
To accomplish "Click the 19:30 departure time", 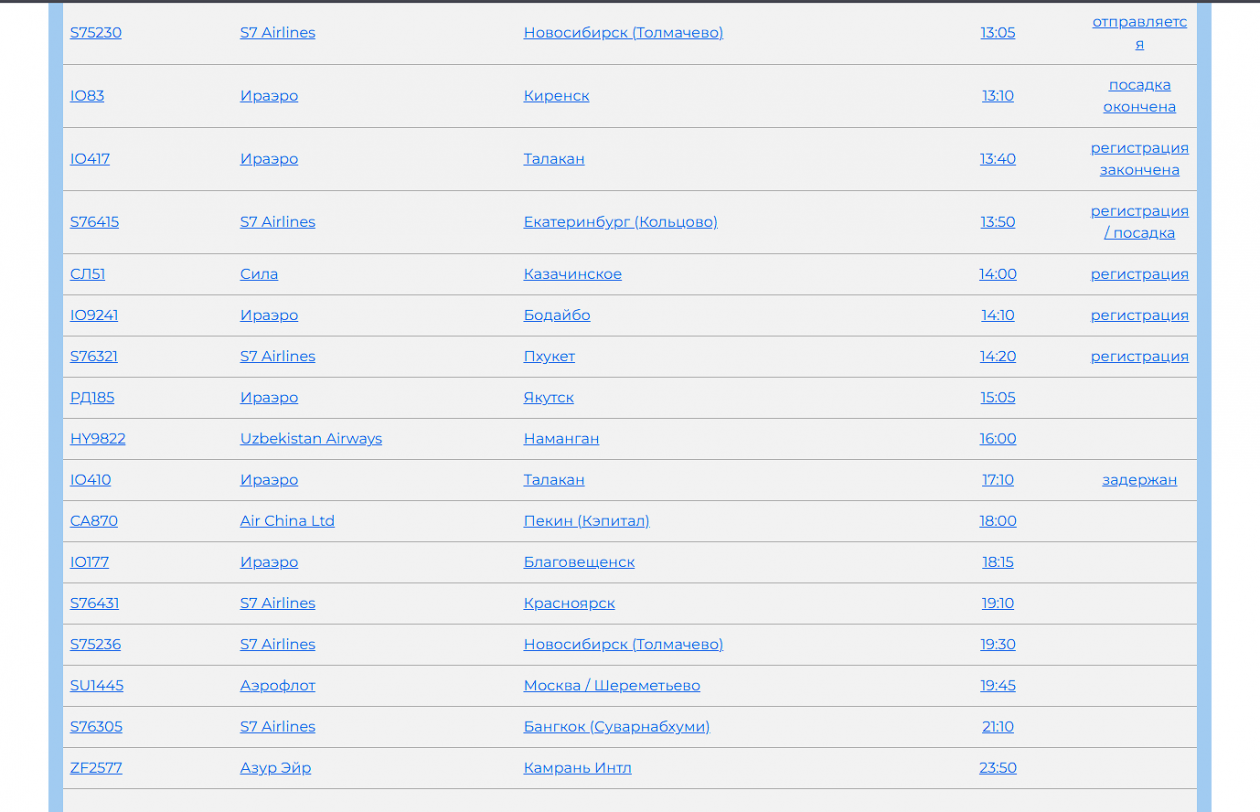I will pos(997,644).
